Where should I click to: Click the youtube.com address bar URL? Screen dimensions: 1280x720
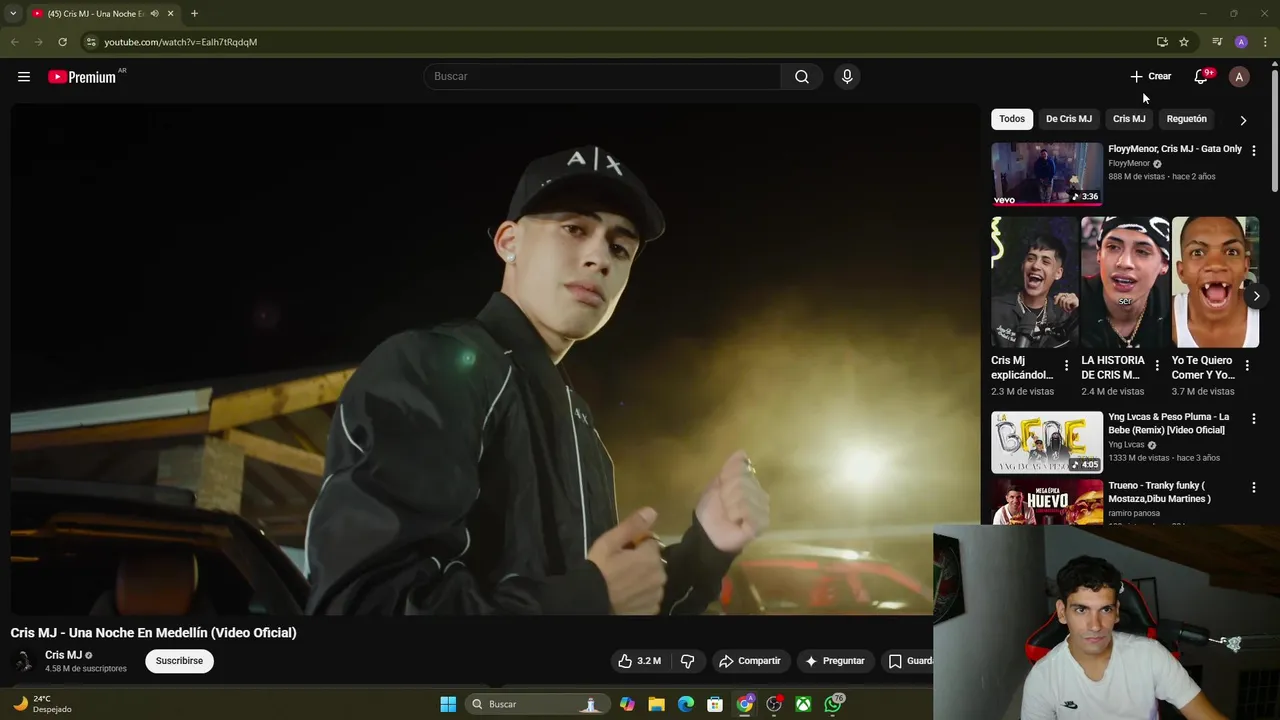pyautogui.click(x=181, y=42)
